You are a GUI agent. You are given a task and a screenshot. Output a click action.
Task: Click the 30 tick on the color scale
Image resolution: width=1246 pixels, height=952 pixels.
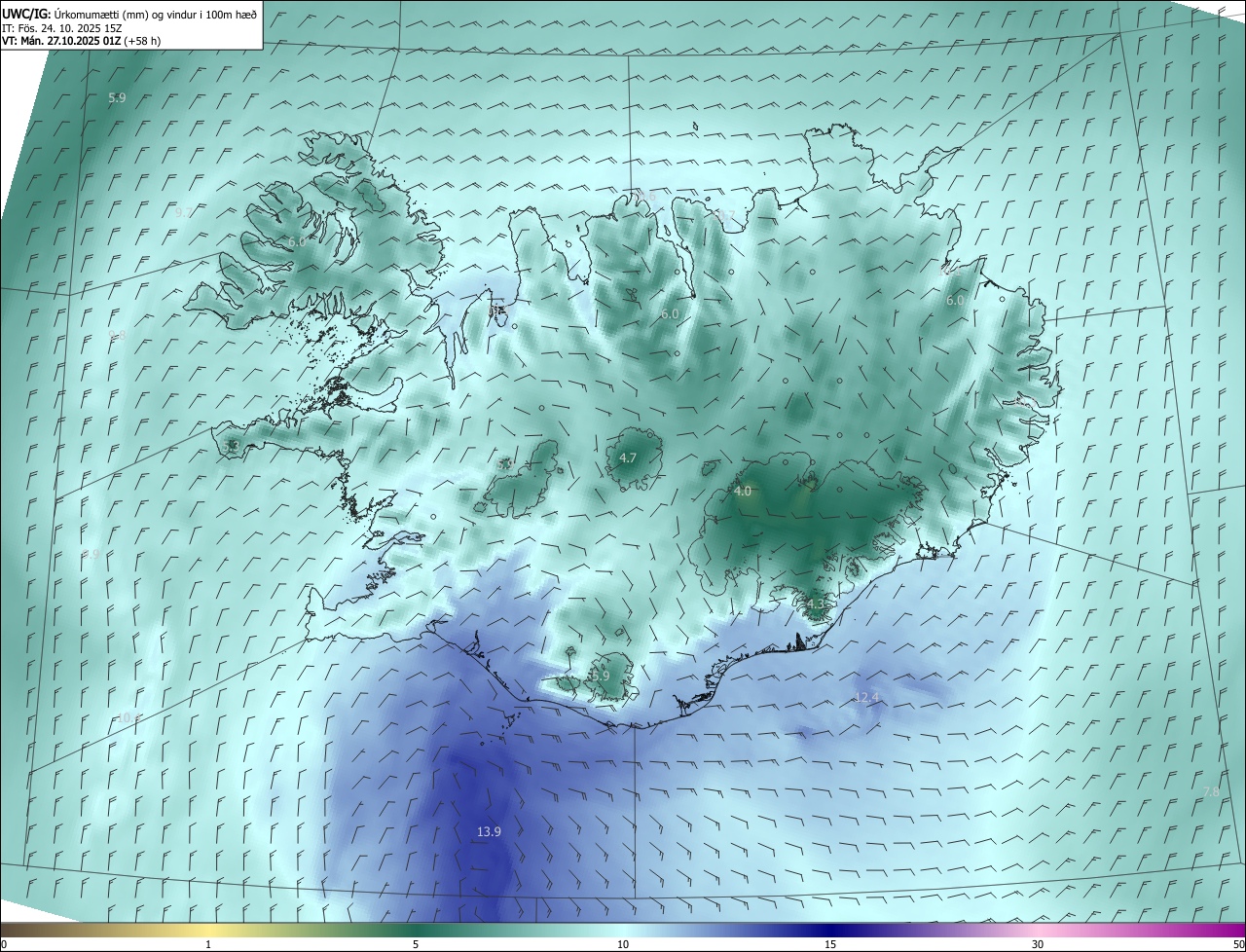pos(1038,944)
